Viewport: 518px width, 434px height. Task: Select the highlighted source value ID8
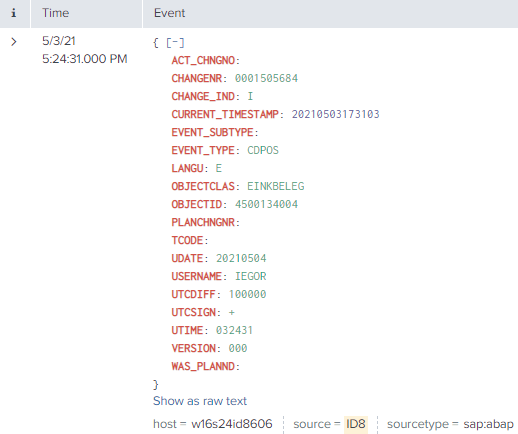pyautogui.click(x=356, y=424)
